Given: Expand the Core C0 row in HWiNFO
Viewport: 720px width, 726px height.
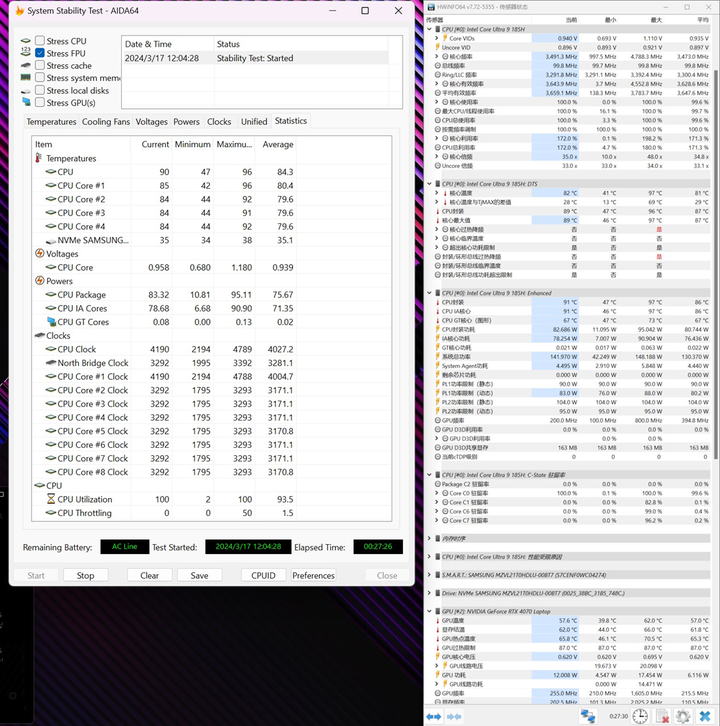Looking at the screenshot, I should click(437, 493).
